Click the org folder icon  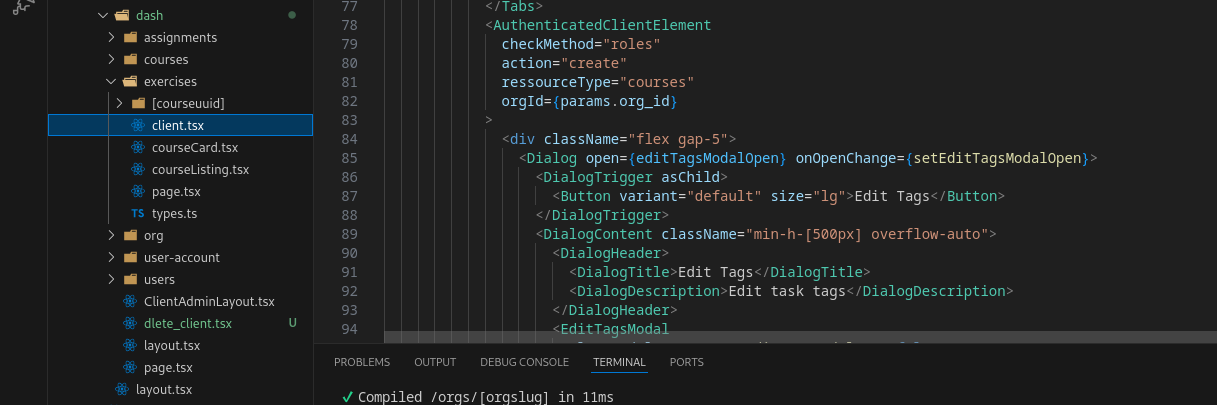[130, 236]
